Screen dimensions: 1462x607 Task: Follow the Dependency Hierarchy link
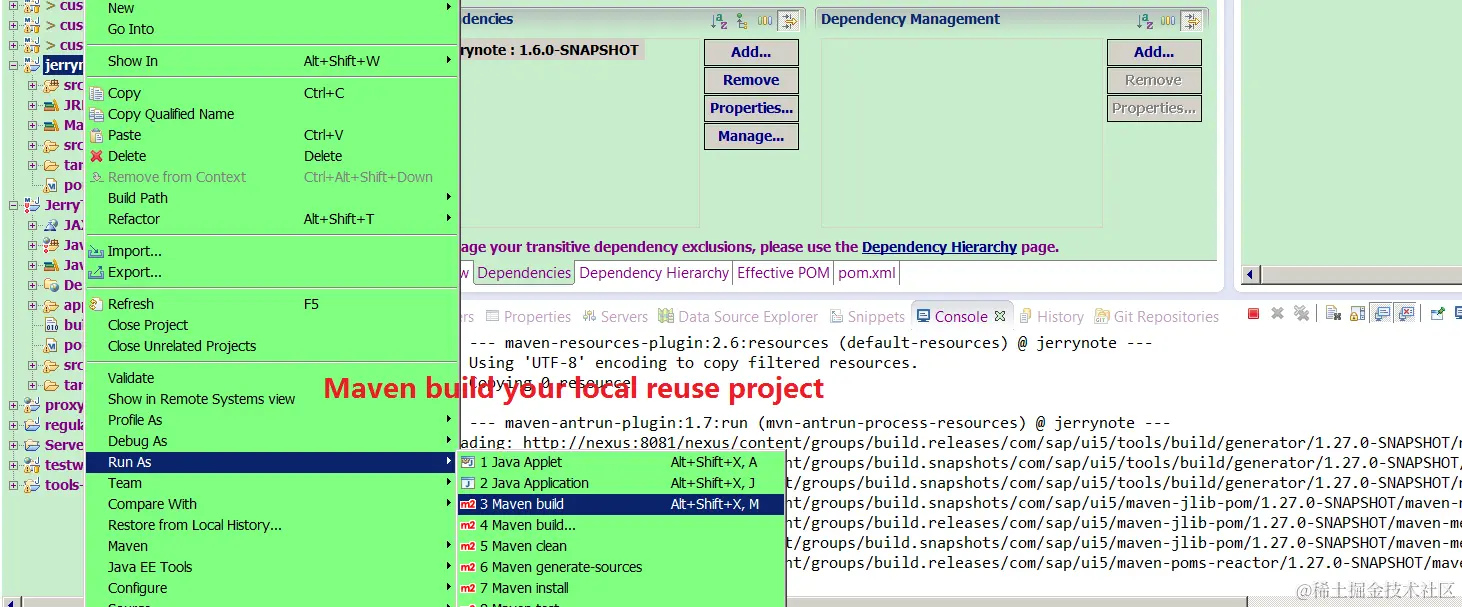939,247
